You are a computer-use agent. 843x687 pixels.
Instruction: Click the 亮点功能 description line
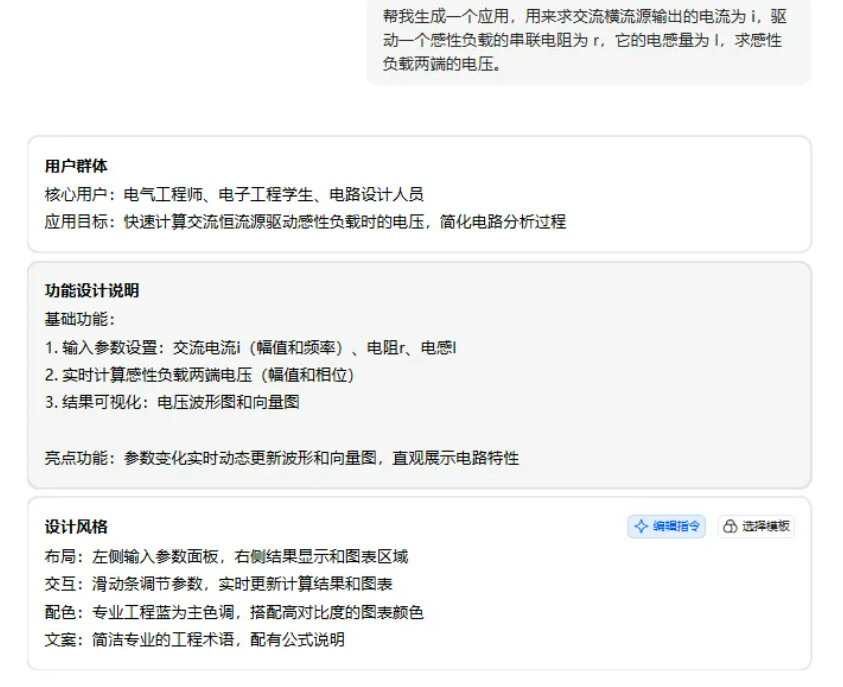282,458
